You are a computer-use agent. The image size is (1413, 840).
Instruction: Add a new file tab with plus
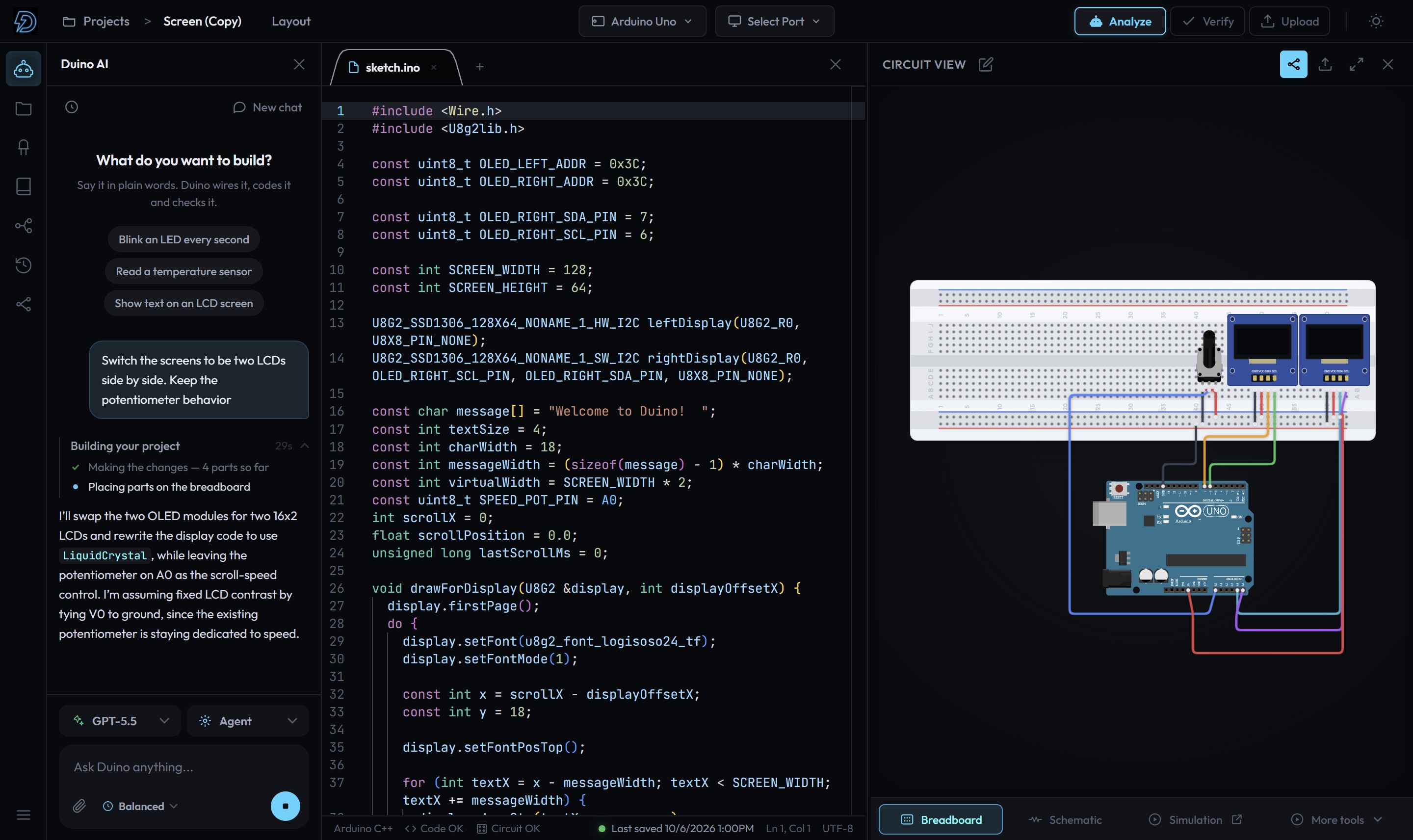(479, 67)
